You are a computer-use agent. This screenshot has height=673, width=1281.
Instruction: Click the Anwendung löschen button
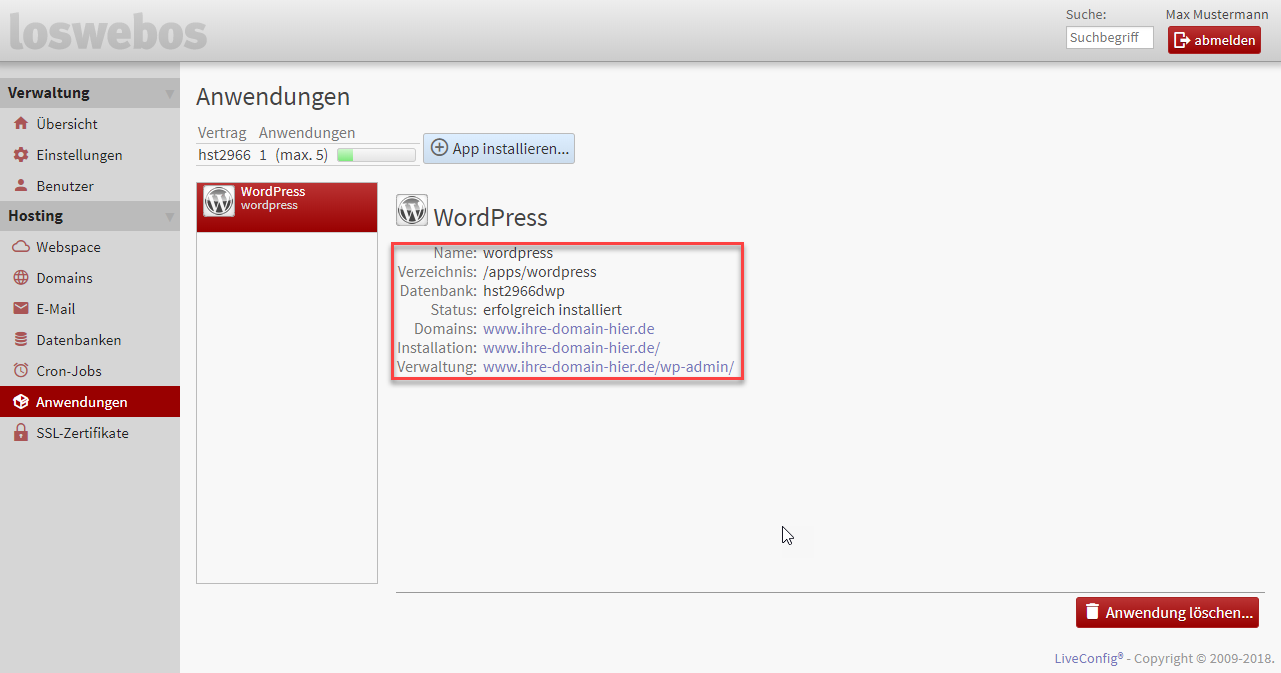point(1167,612)
